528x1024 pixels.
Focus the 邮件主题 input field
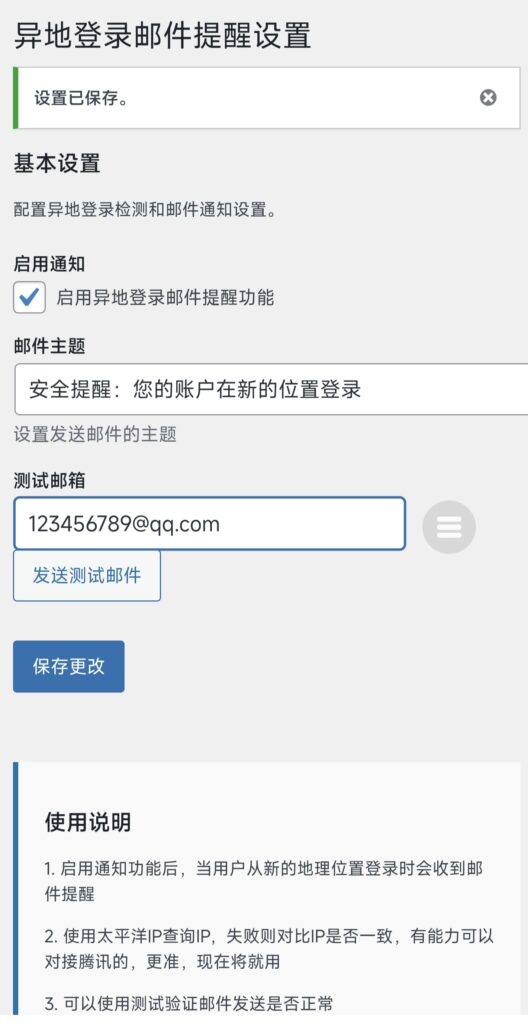tap(271, 390)
